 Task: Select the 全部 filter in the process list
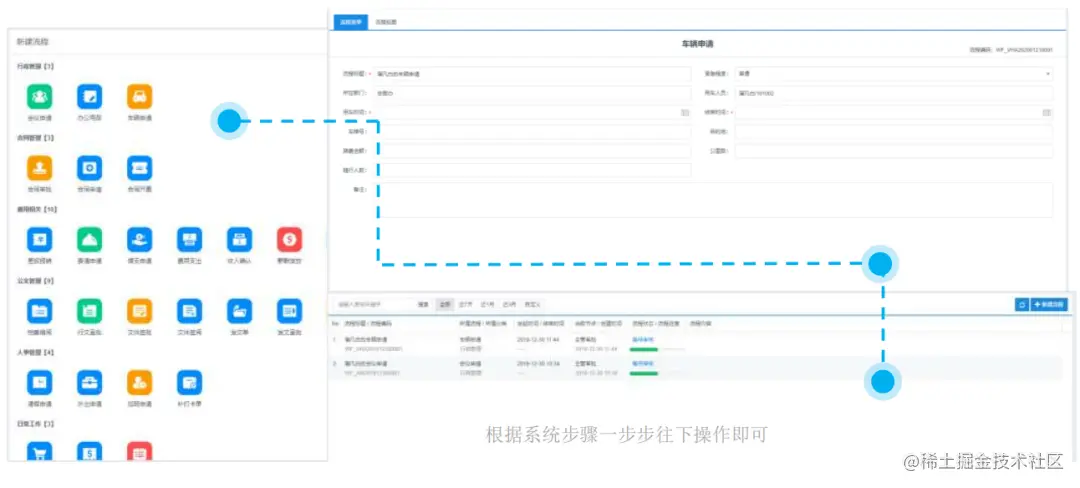tap(445, 304)
